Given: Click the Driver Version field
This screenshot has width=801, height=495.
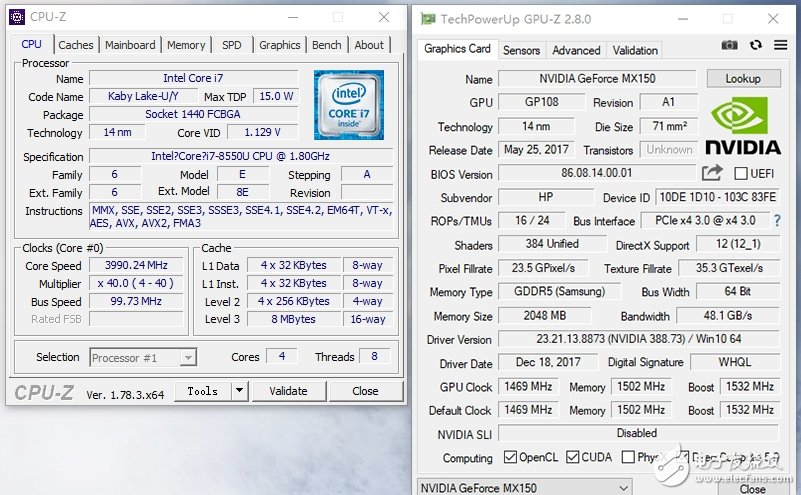Looking at the screenshot, I should point(639,339).
